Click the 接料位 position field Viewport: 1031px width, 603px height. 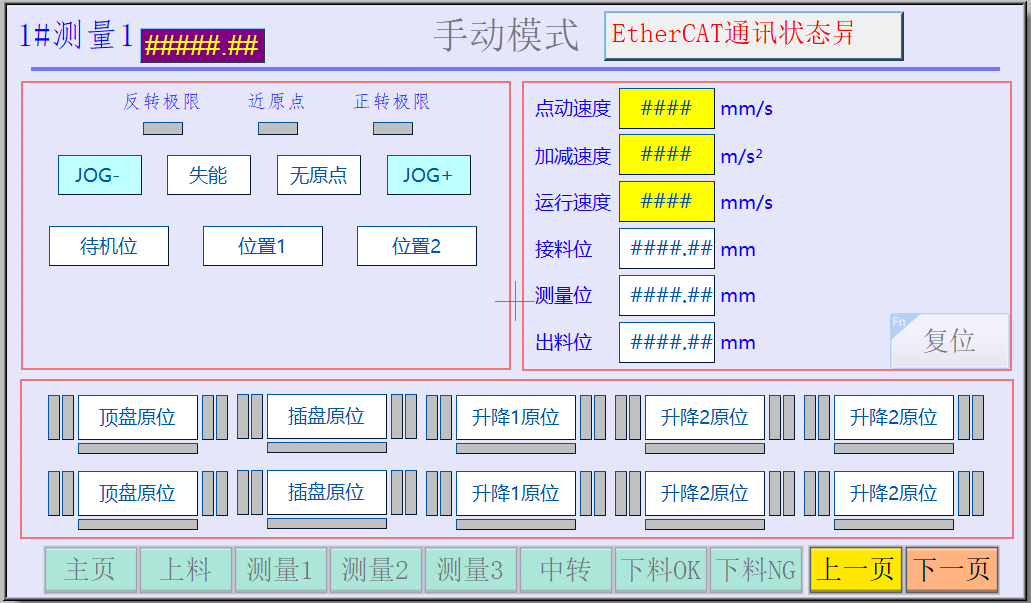[666, 249]
